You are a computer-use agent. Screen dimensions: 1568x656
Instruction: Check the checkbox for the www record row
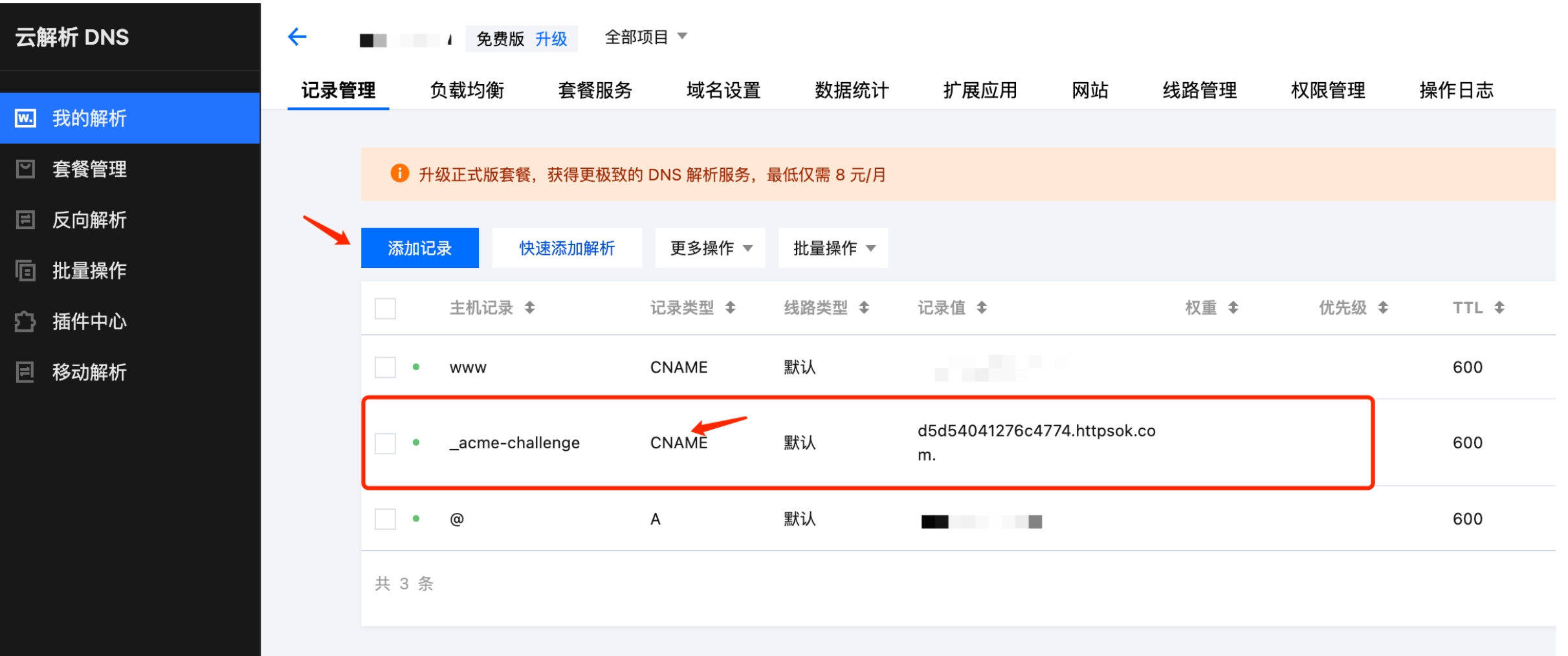[385, 367]
